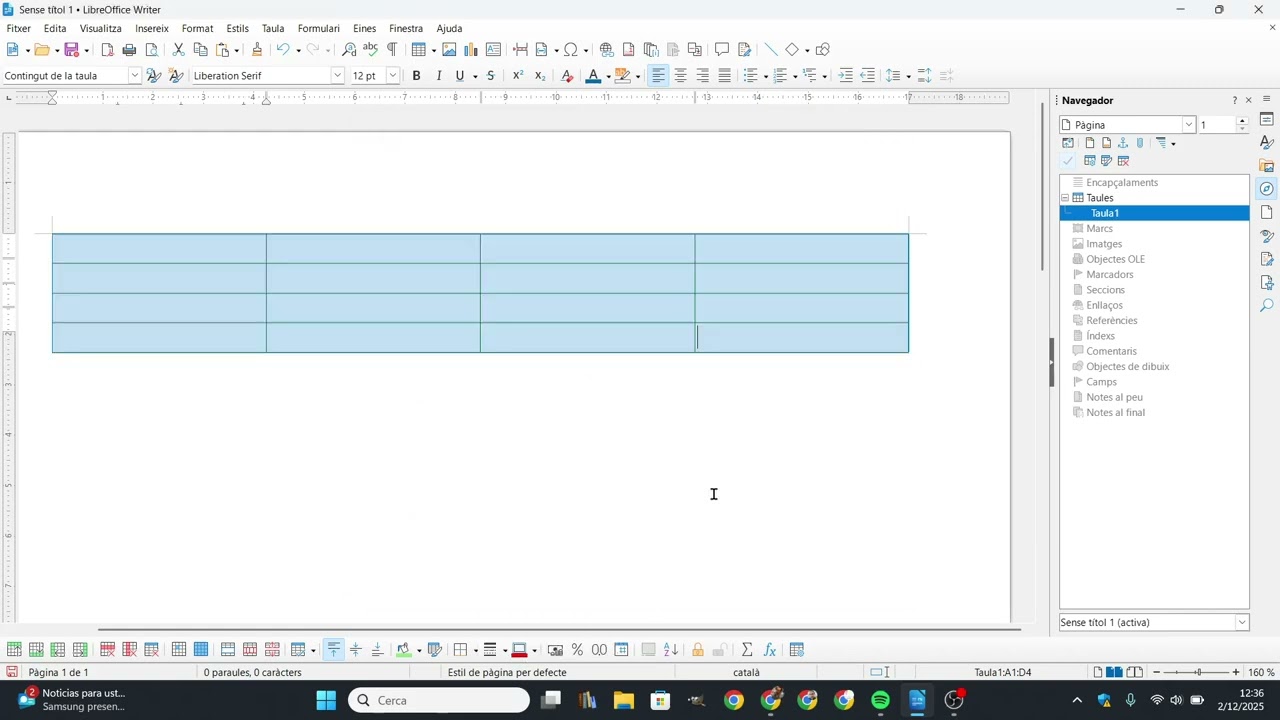The image size is (1280, 720).
Task: Click the Navigator page number field
Action: [x=1217, y=125]
